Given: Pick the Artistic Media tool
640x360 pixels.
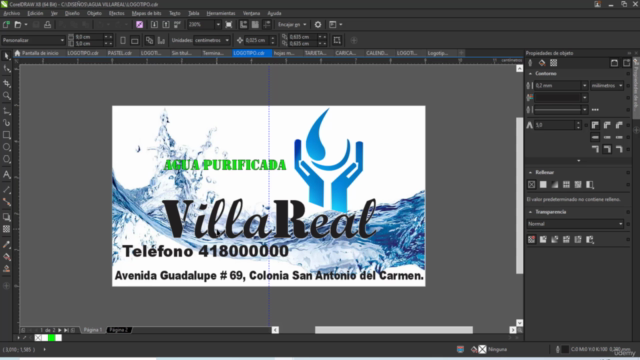Looking at the screenshot, I should point(7,122).
